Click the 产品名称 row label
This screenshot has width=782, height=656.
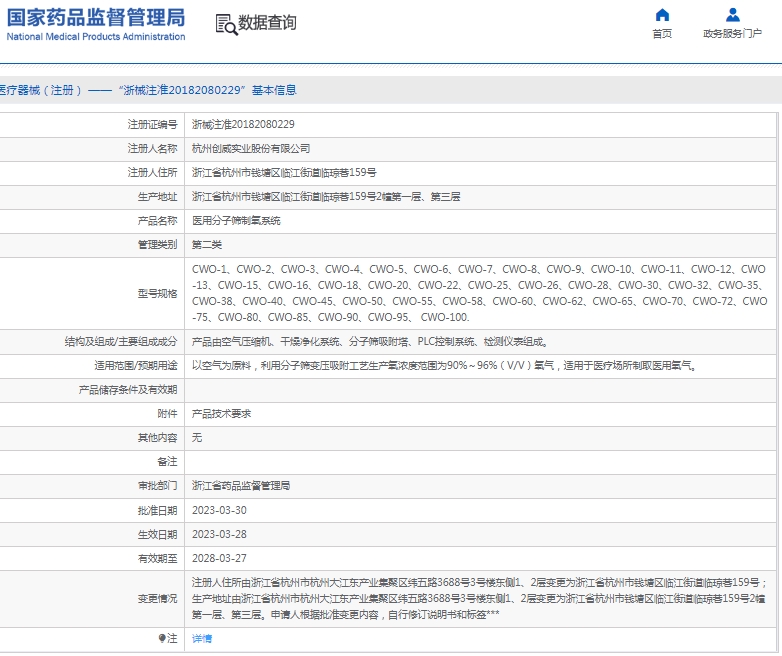click(x=157, y=220)
